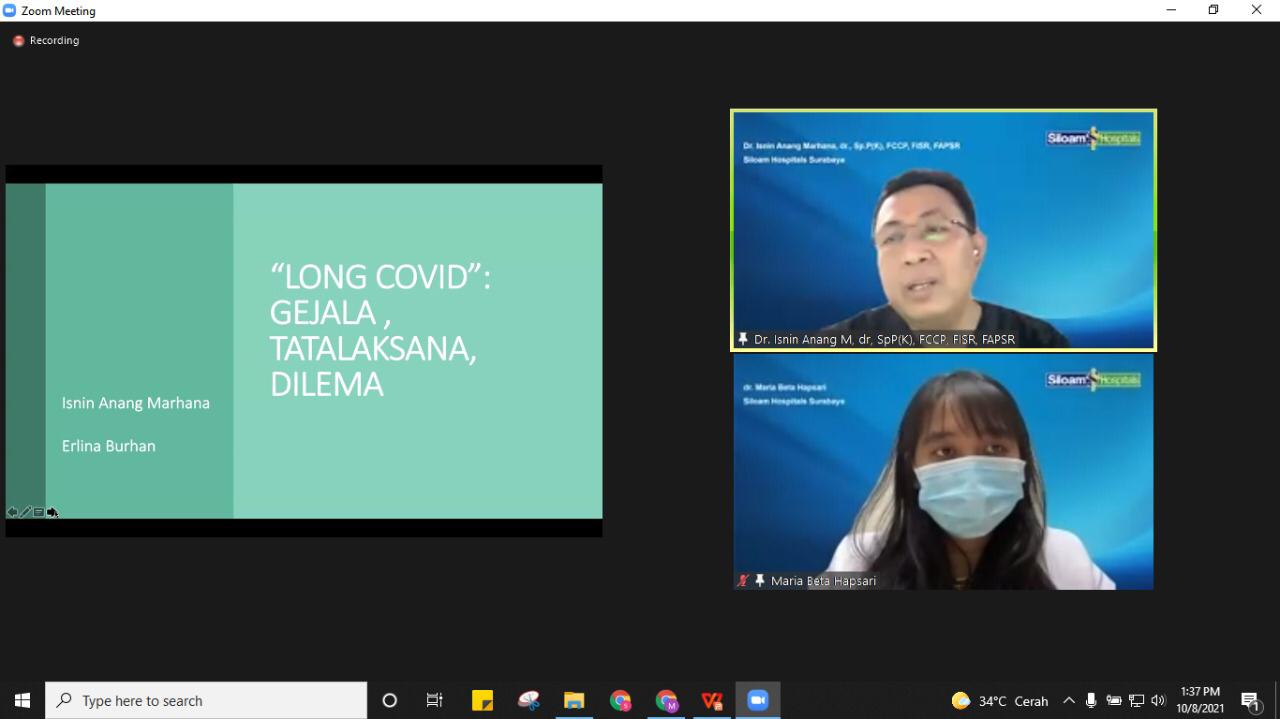1280x719 pixels.
Task: Open Zoom from the Windows taskbar
Action: tap(757, 700)
